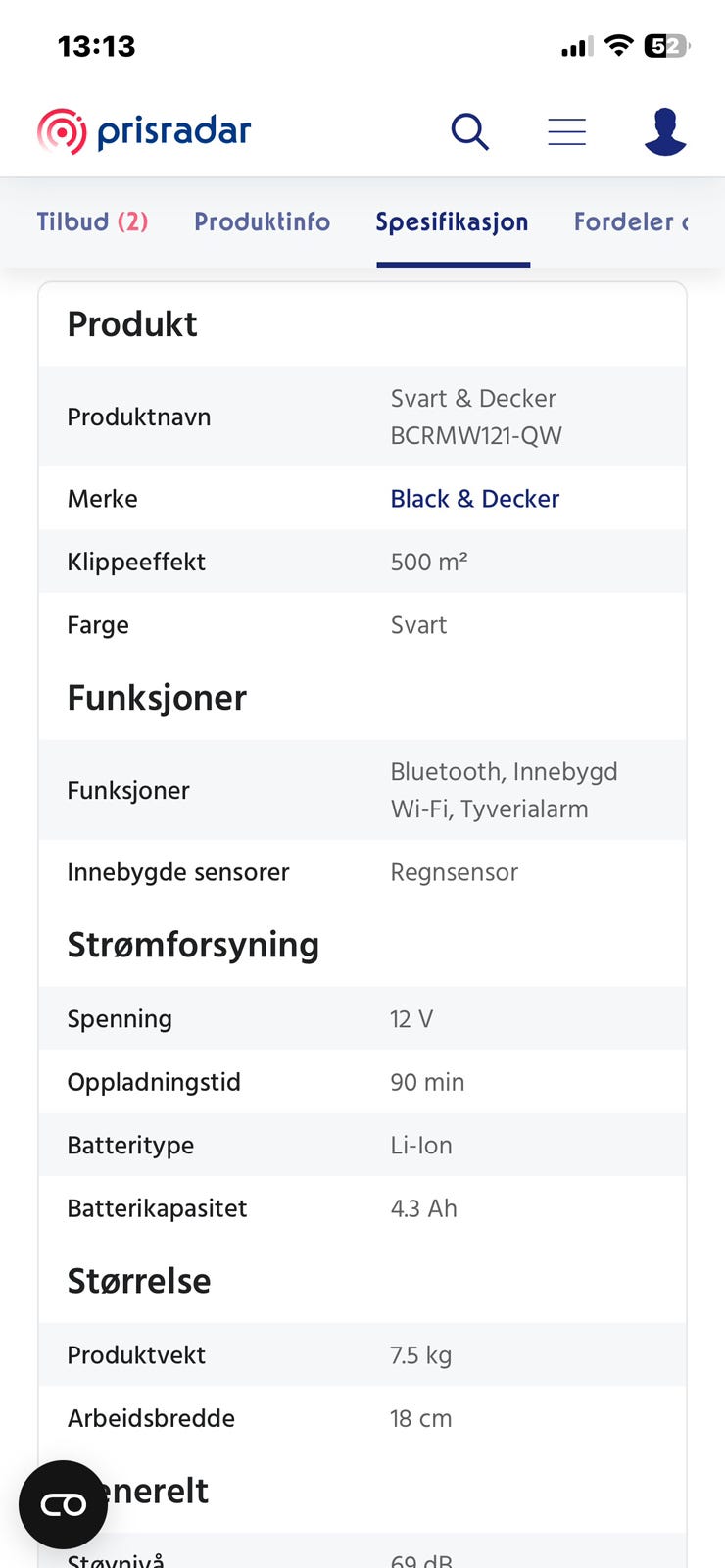Tap the Strømforsyning section heading
725x1568 pixels.
click(x=193, y=945)
